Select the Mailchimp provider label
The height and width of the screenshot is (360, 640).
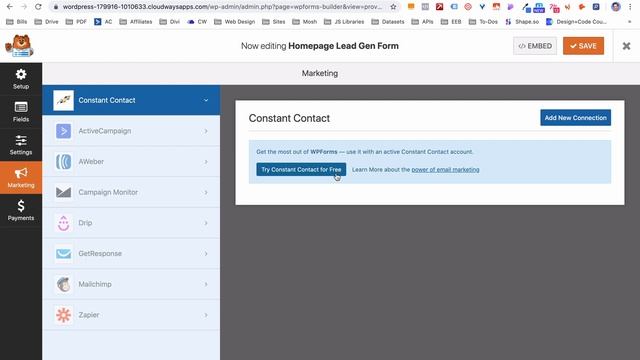click(x=95, y=284)
